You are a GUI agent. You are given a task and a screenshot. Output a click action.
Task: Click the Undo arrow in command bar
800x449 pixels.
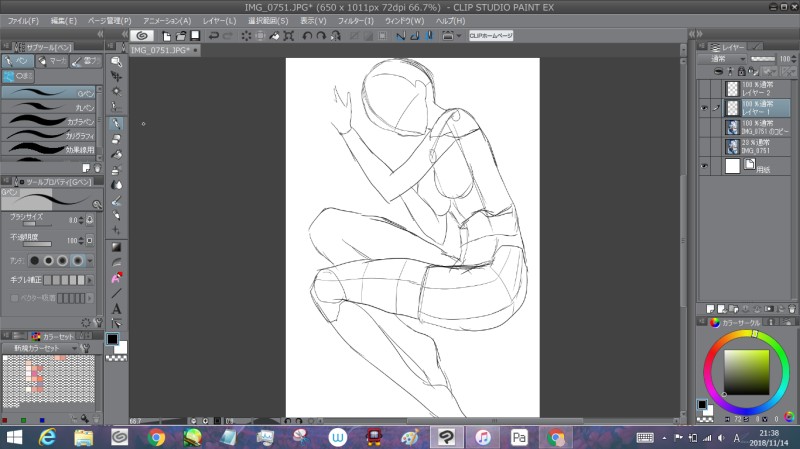pos(215,36)
